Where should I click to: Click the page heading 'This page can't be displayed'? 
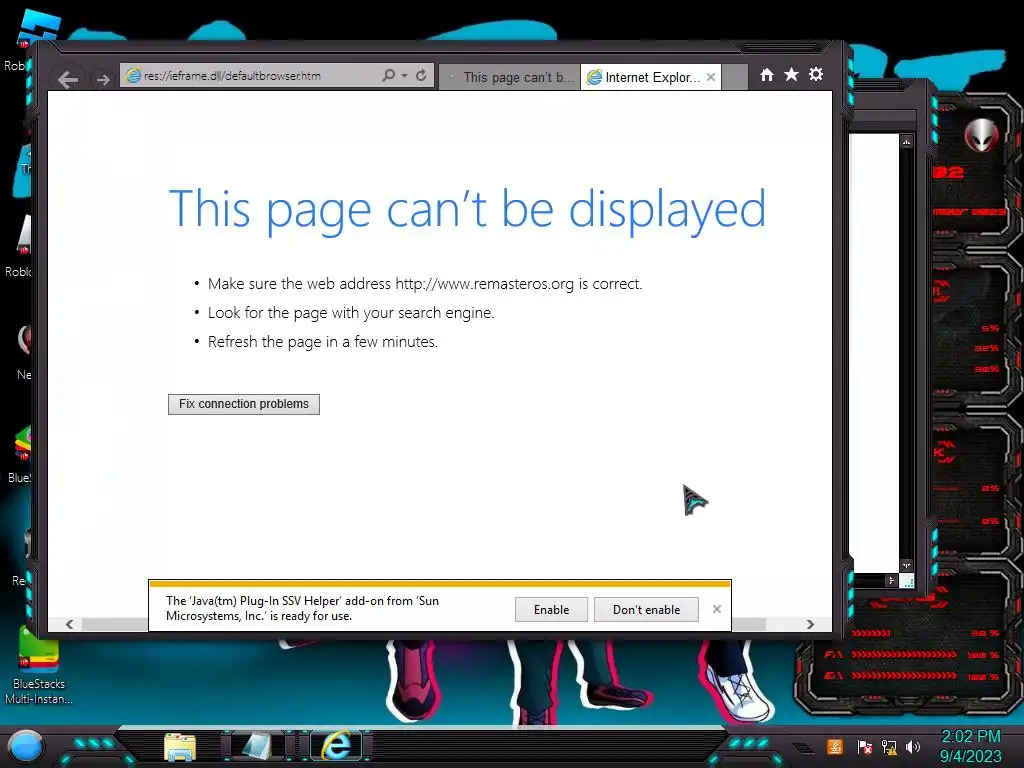[467, 209]
